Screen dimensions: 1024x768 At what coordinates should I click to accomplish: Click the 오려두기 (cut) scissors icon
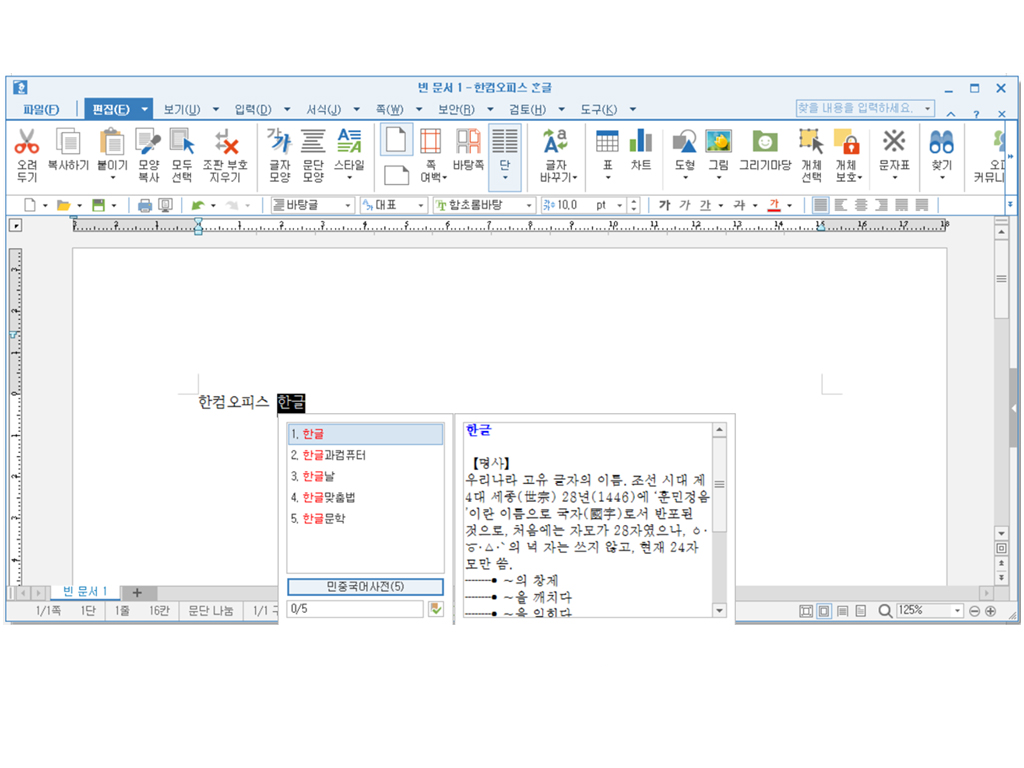click(27, 141)
